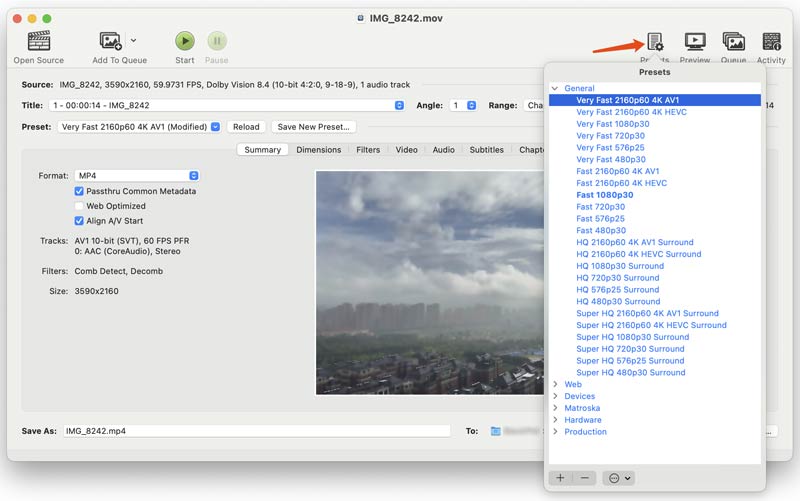Select the Fast 720p30 preset
Screen dimensions: 800x501
pos(601,207)
